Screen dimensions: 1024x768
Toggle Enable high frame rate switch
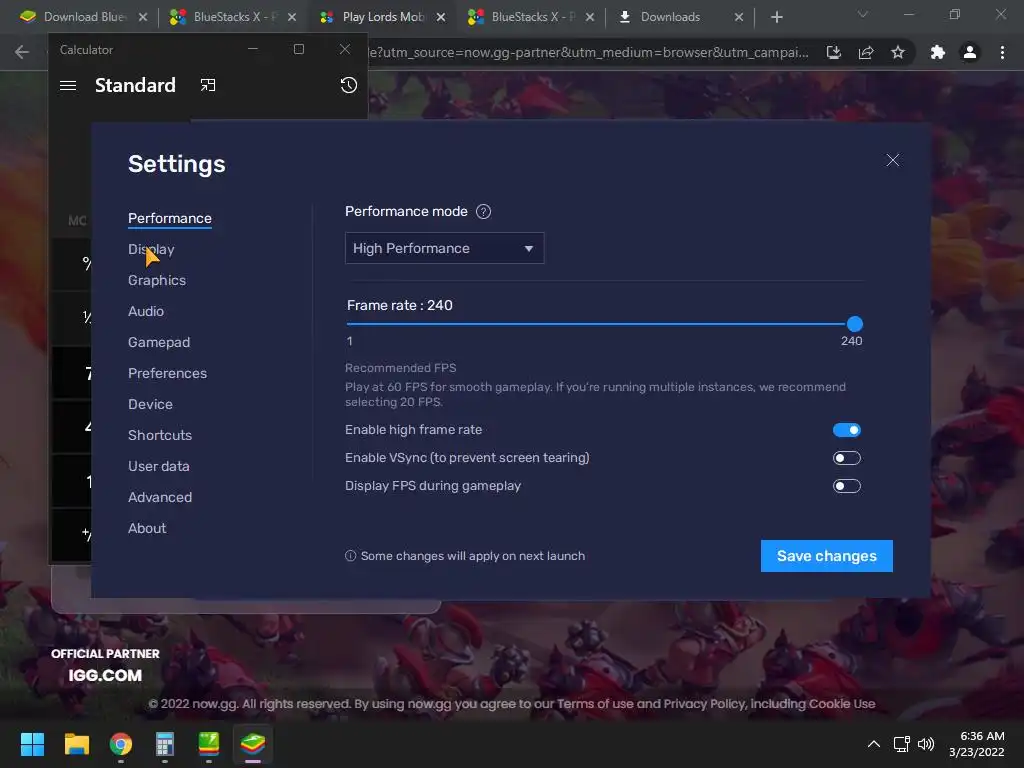coord(846,430)
